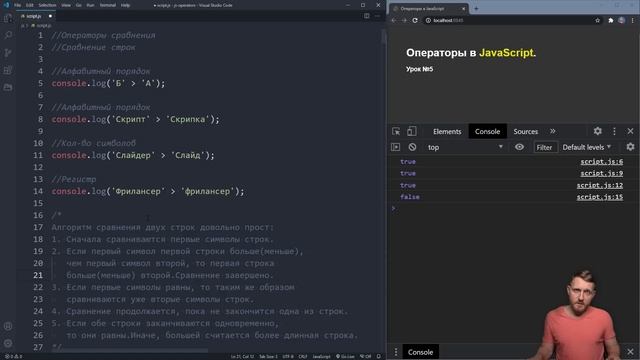Toggle the console sidebar
Image resolution: width=640 pixels, height=360 pixels.
point(396,147)
